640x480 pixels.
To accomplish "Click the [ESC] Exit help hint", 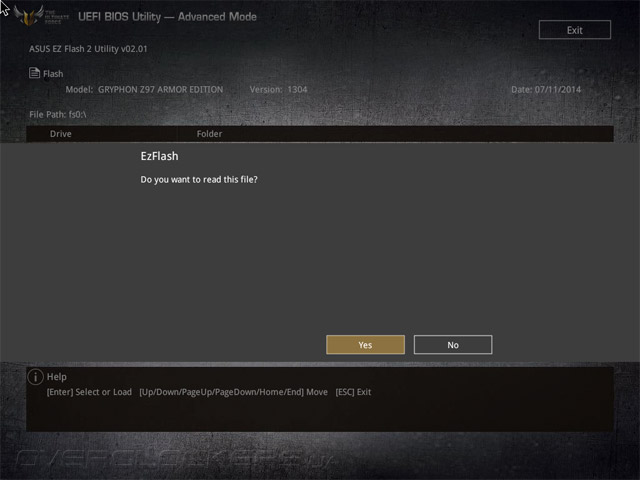I will point(353,392).
